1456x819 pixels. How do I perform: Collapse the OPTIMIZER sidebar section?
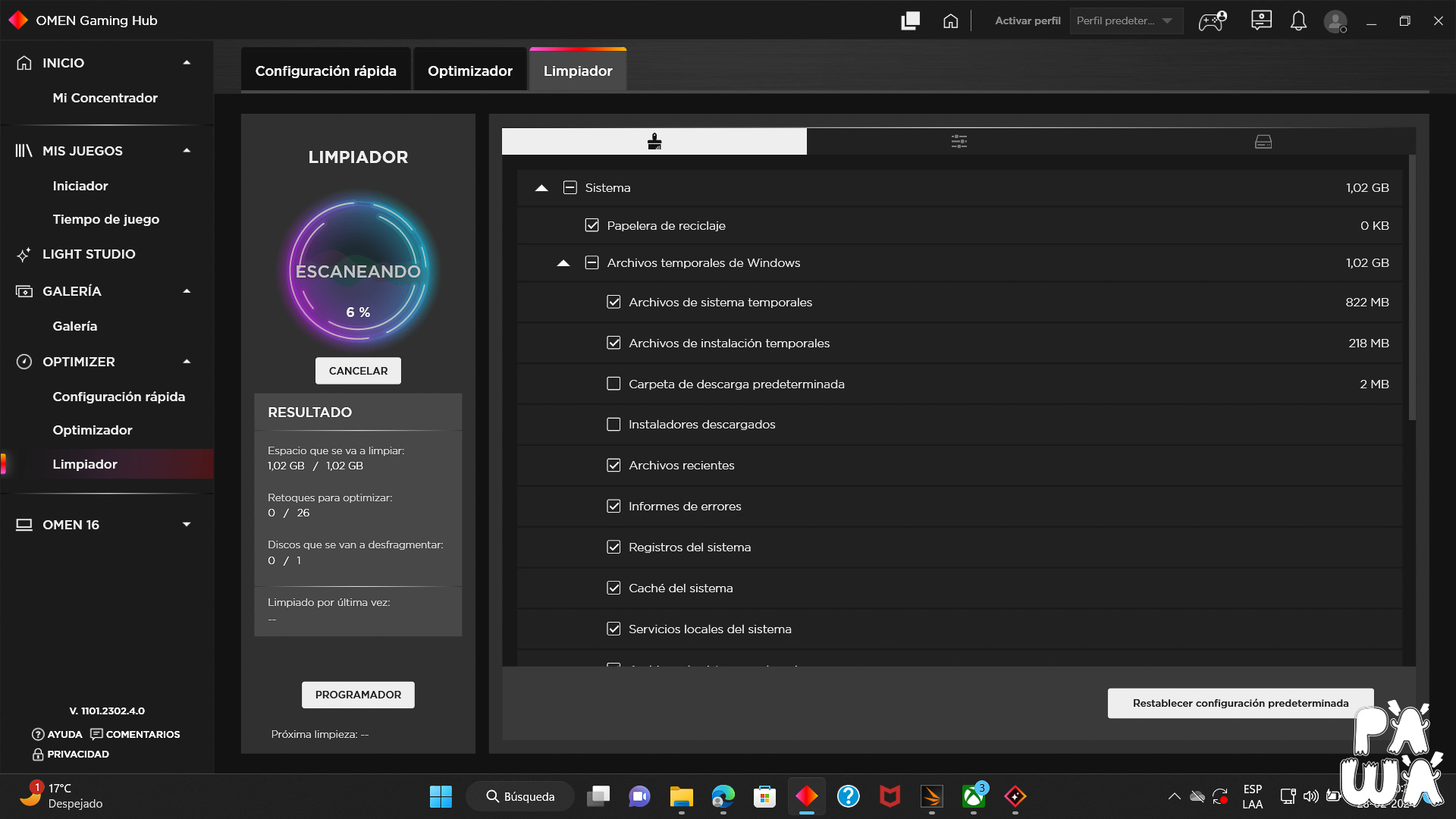[187, 361]
